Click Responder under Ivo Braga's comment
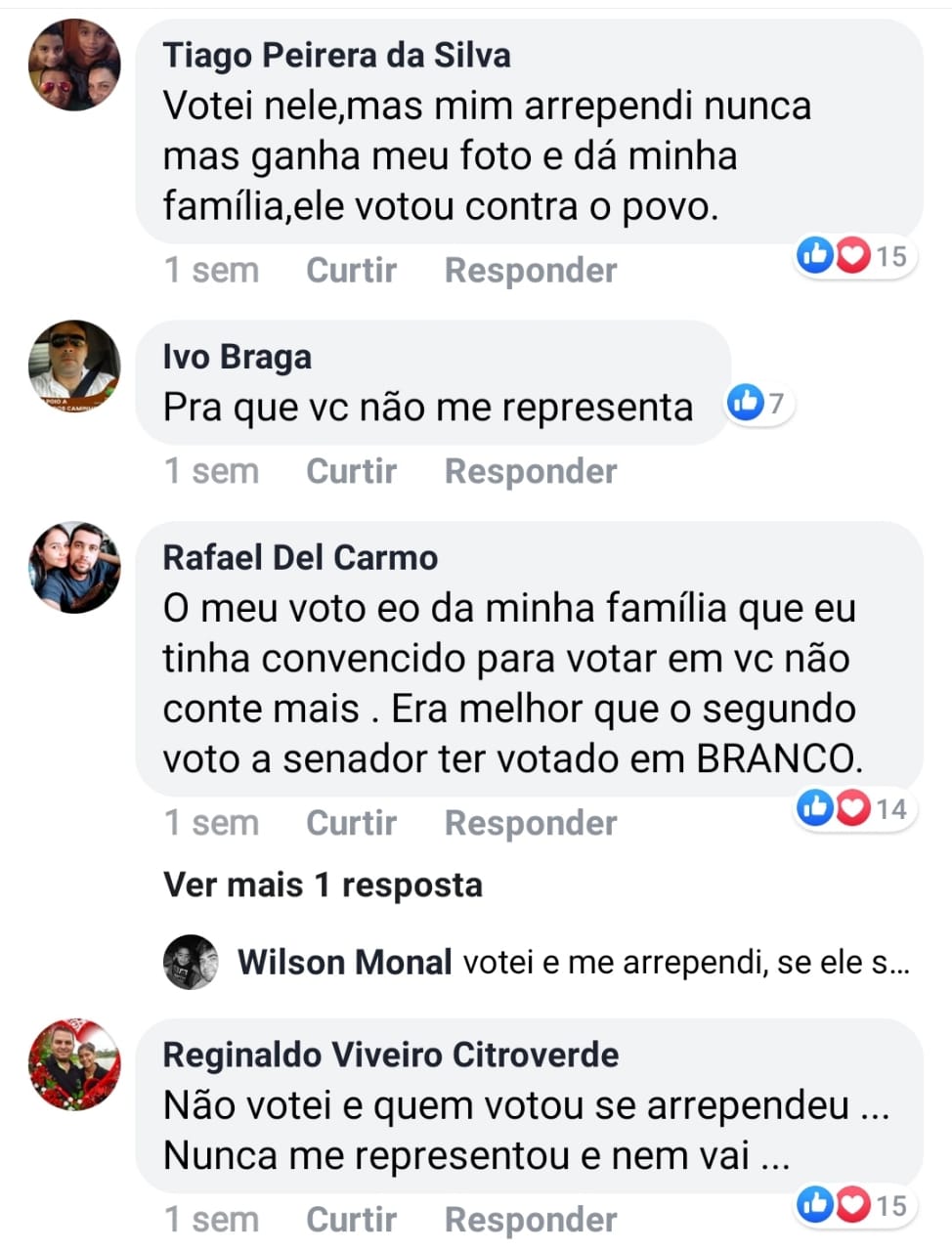This screenshot has height=1251, width=952. pos(530,471)
